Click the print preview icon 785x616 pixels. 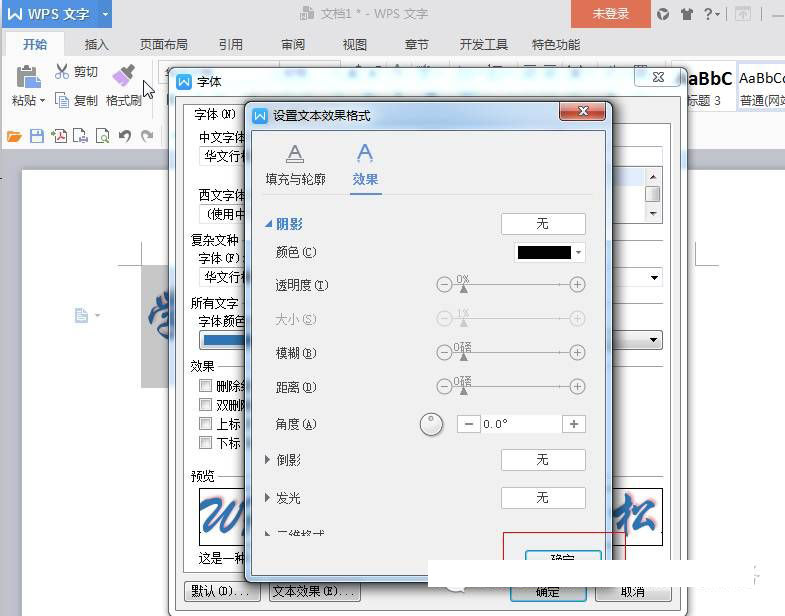point(102,136)
